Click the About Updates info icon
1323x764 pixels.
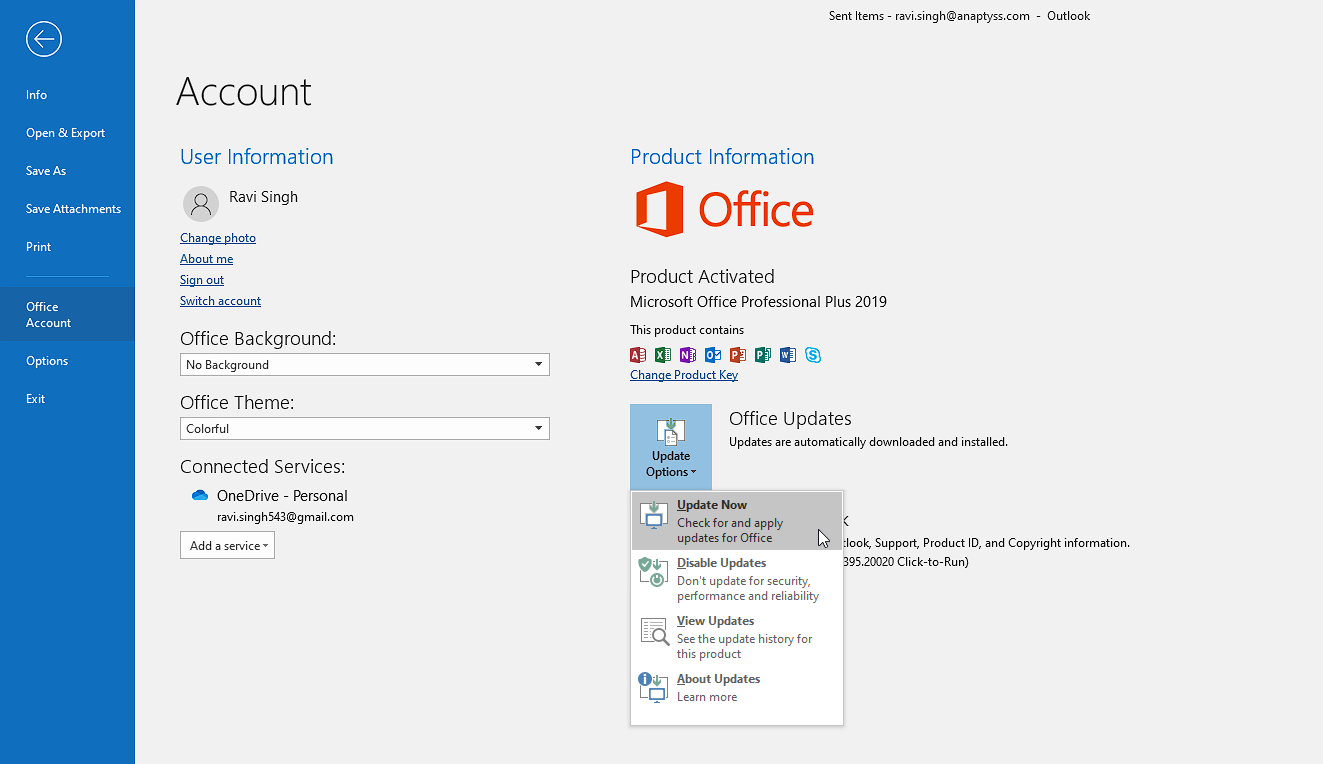click(x=653, y=687)
